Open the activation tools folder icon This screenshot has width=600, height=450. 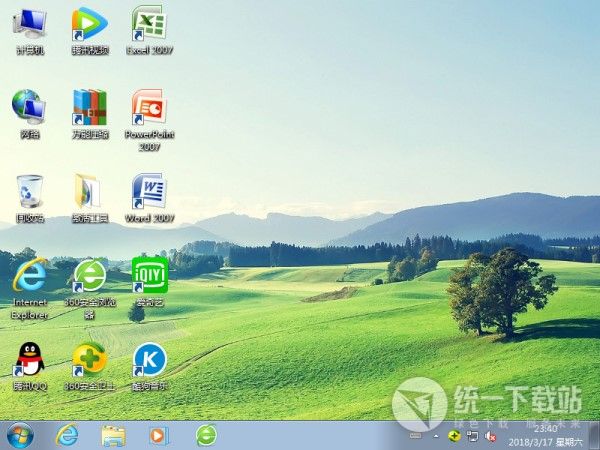90,198
